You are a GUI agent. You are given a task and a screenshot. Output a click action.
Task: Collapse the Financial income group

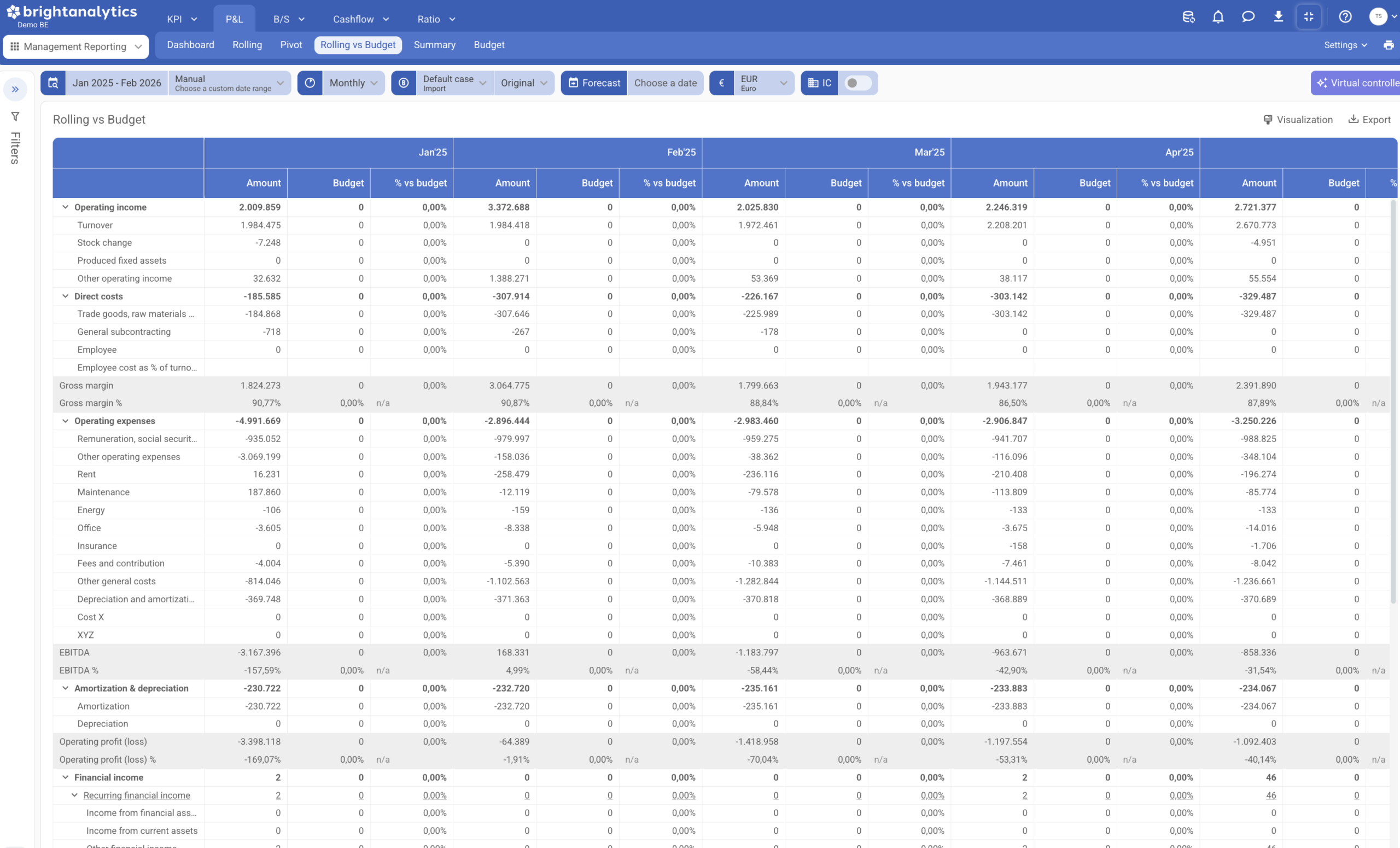65,777
